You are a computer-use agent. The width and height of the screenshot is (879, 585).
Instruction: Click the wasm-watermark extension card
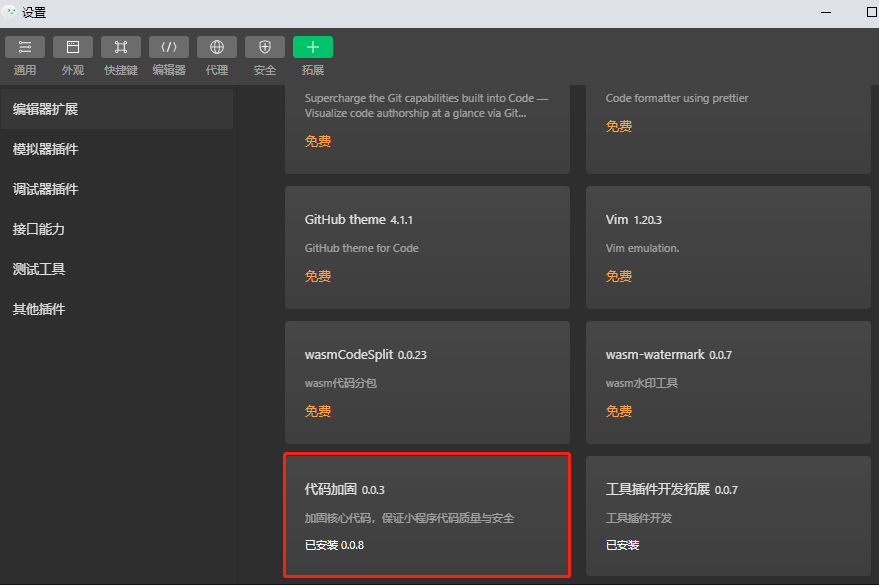[727, 382]
